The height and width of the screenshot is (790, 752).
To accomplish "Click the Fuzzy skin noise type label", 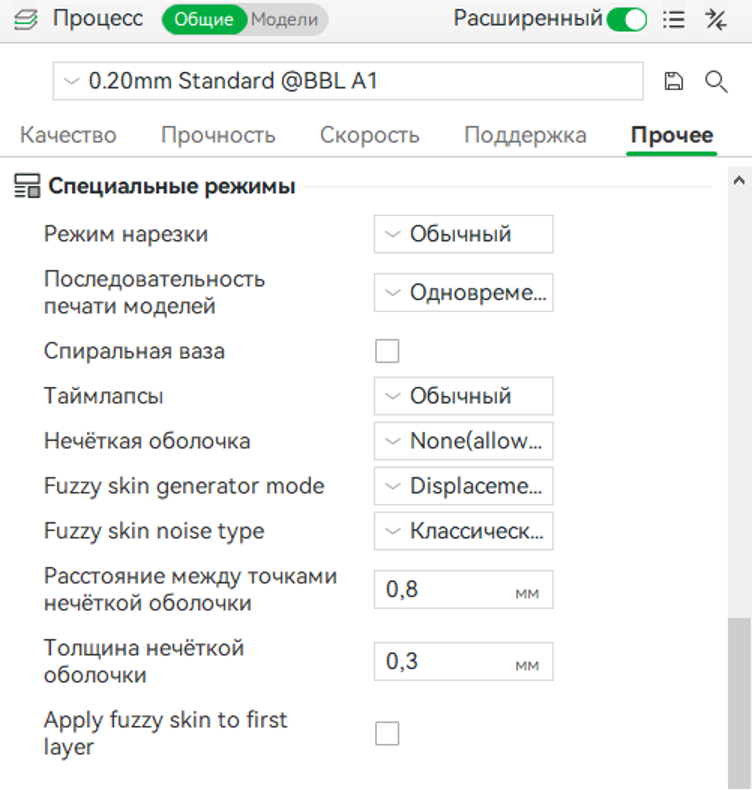I will 154,531.
